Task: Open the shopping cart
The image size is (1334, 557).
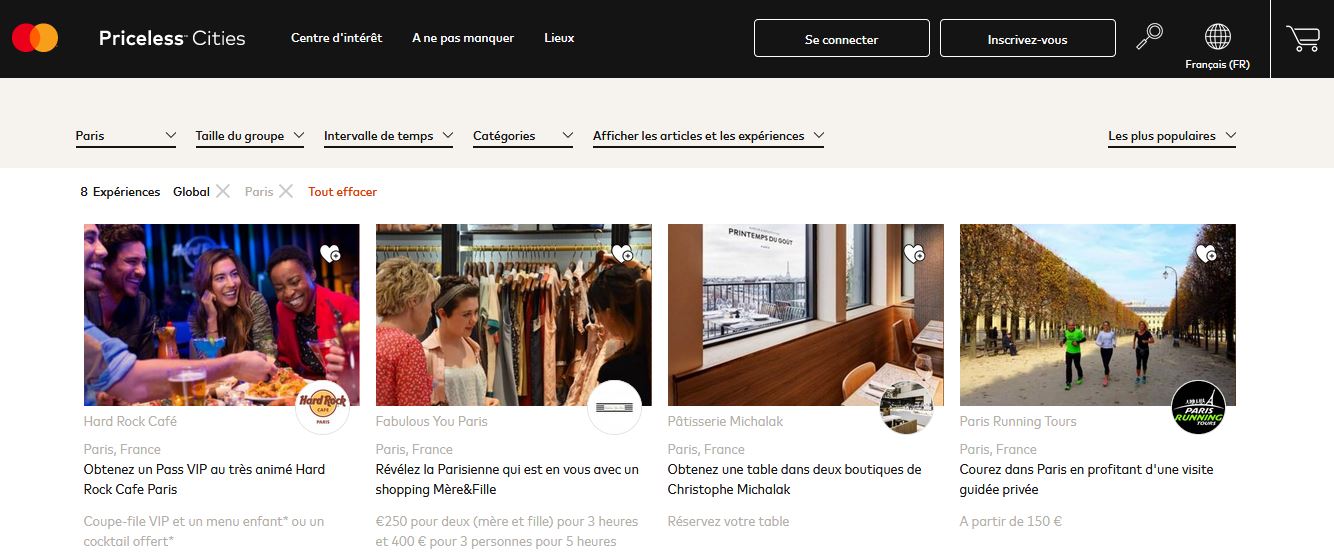Action: click(x=1302, y=38)
